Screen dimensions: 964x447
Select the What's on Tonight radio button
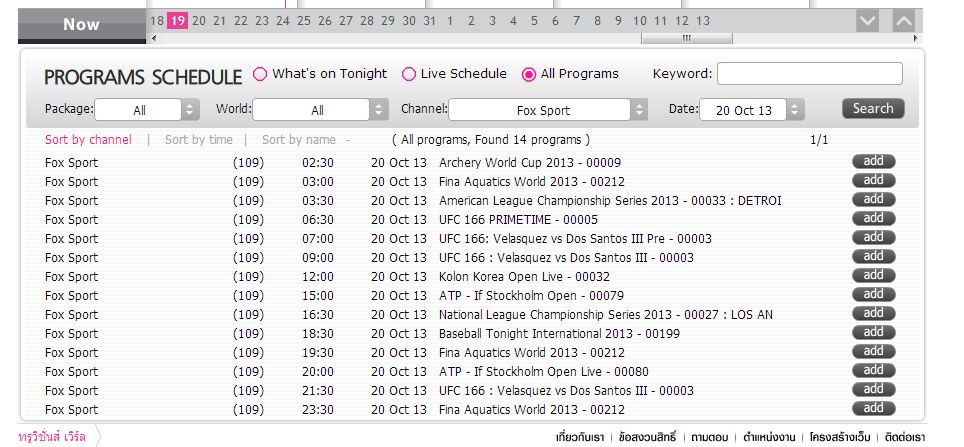click(x=260, y=74)
